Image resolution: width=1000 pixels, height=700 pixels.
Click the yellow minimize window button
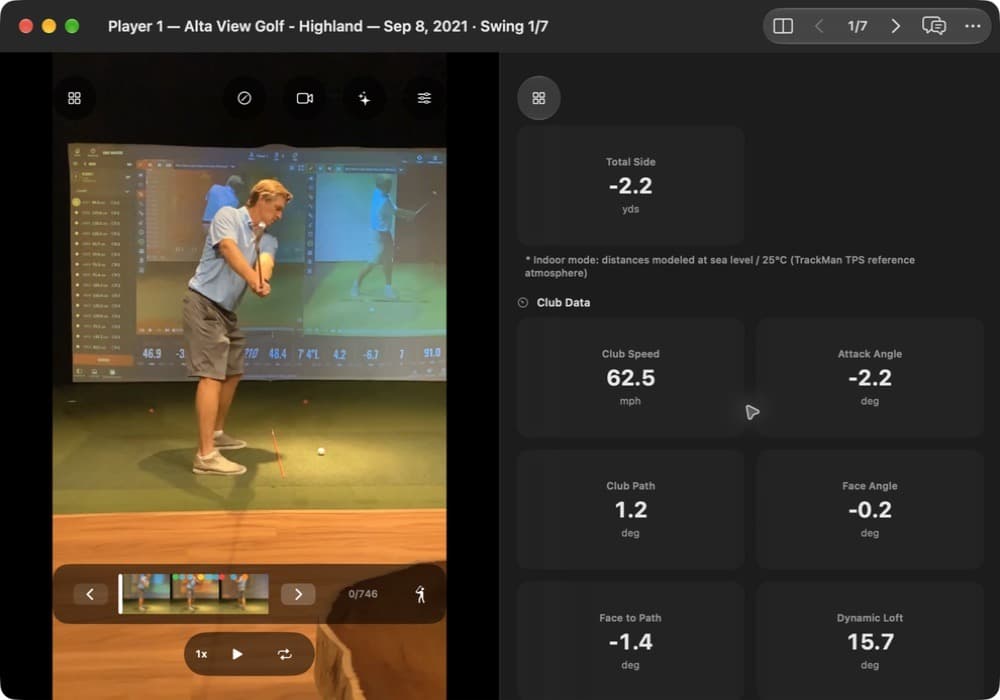(49, 26)
